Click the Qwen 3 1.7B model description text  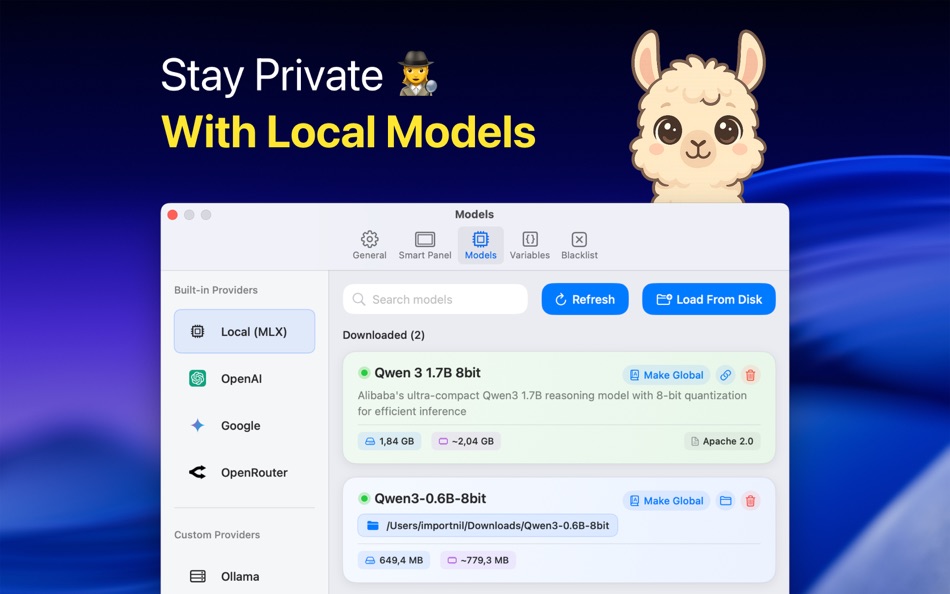point(552,403)
